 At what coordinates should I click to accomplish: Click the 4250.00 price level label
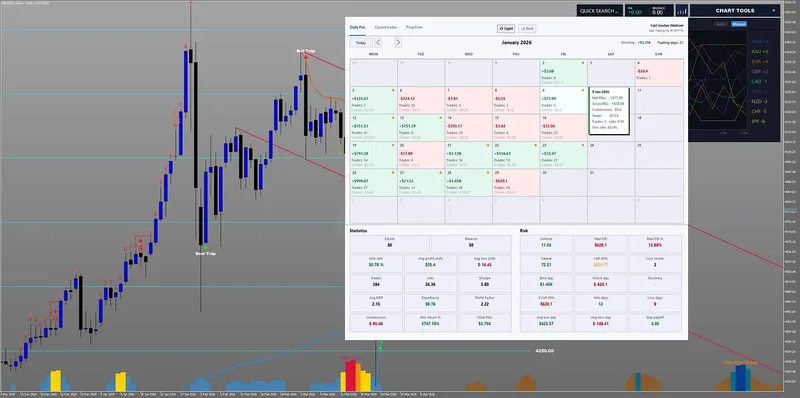[545, 351]
